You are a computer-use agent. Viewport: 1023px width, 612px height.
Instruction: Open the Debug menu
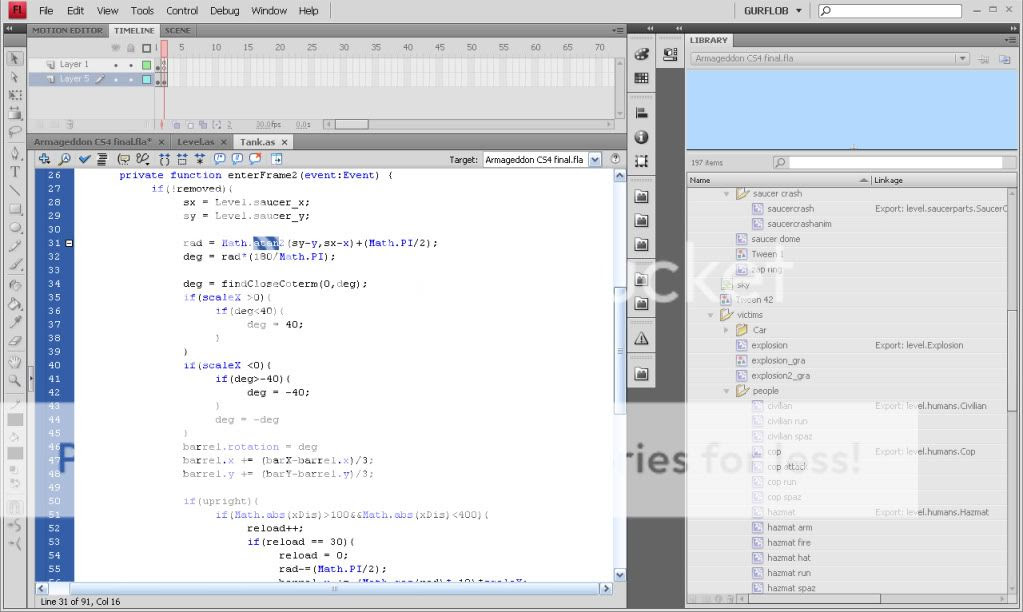(224, 11)
